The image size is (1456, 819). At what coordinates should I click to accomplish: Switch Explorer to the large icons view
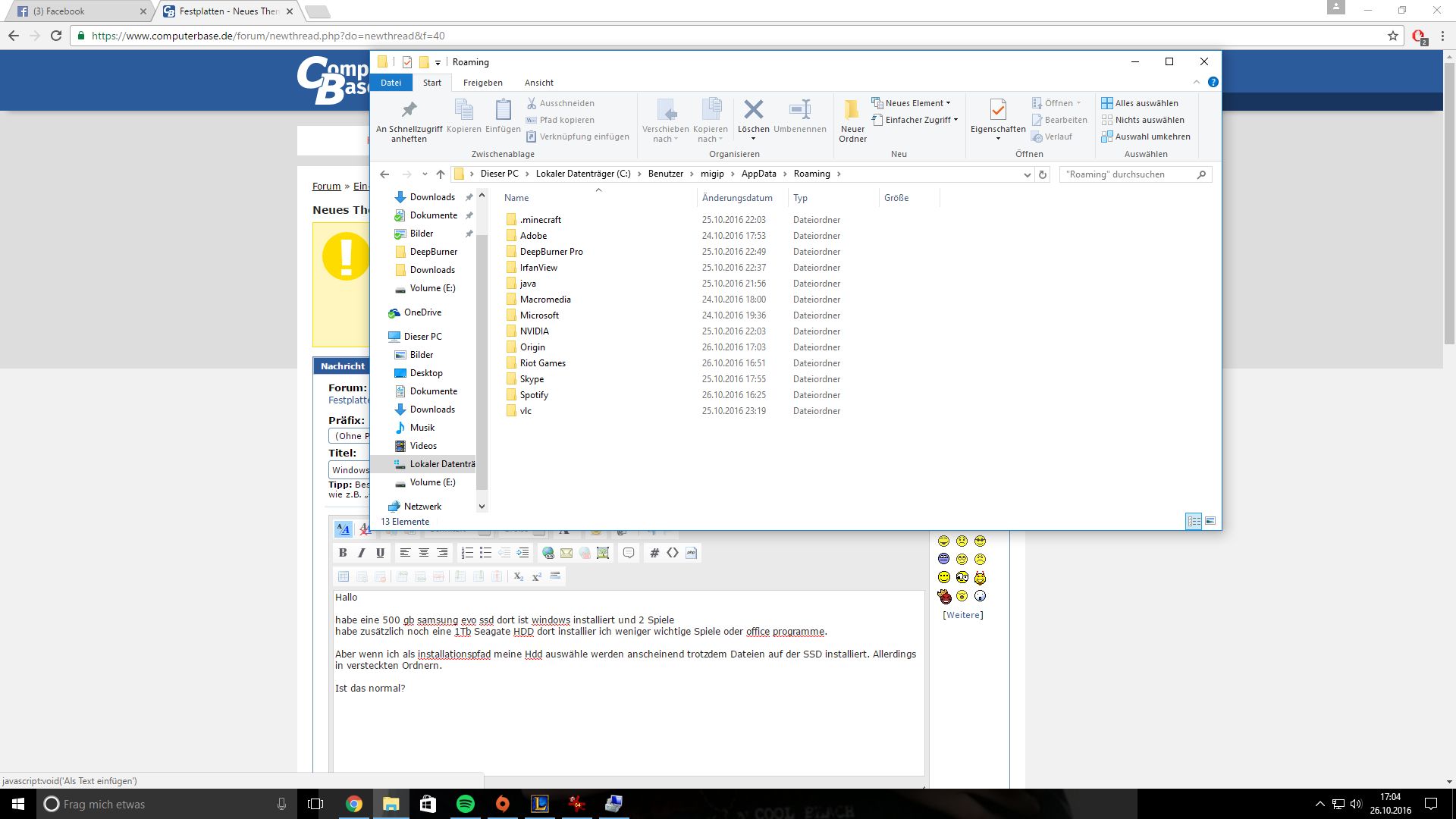pos(1210,521)
